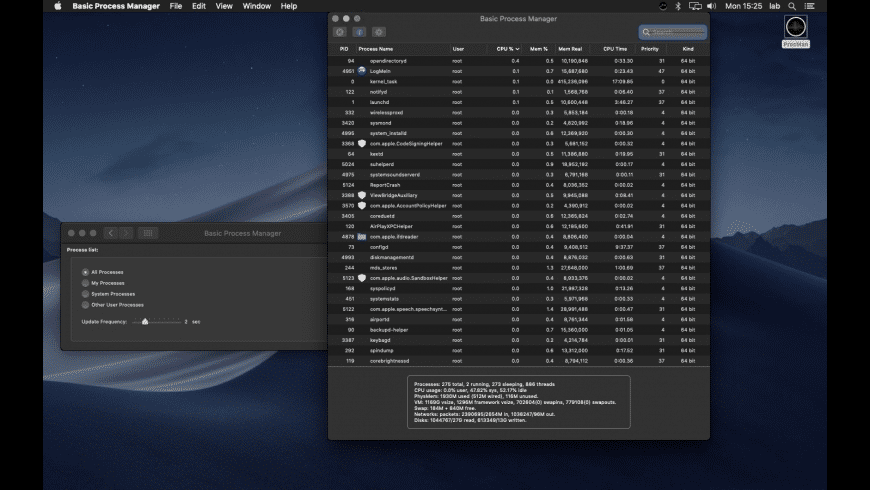This screenshot has width=870, height=490.
Task: Click the display mirroring menu bar icon
Action: tap(695, 6)
